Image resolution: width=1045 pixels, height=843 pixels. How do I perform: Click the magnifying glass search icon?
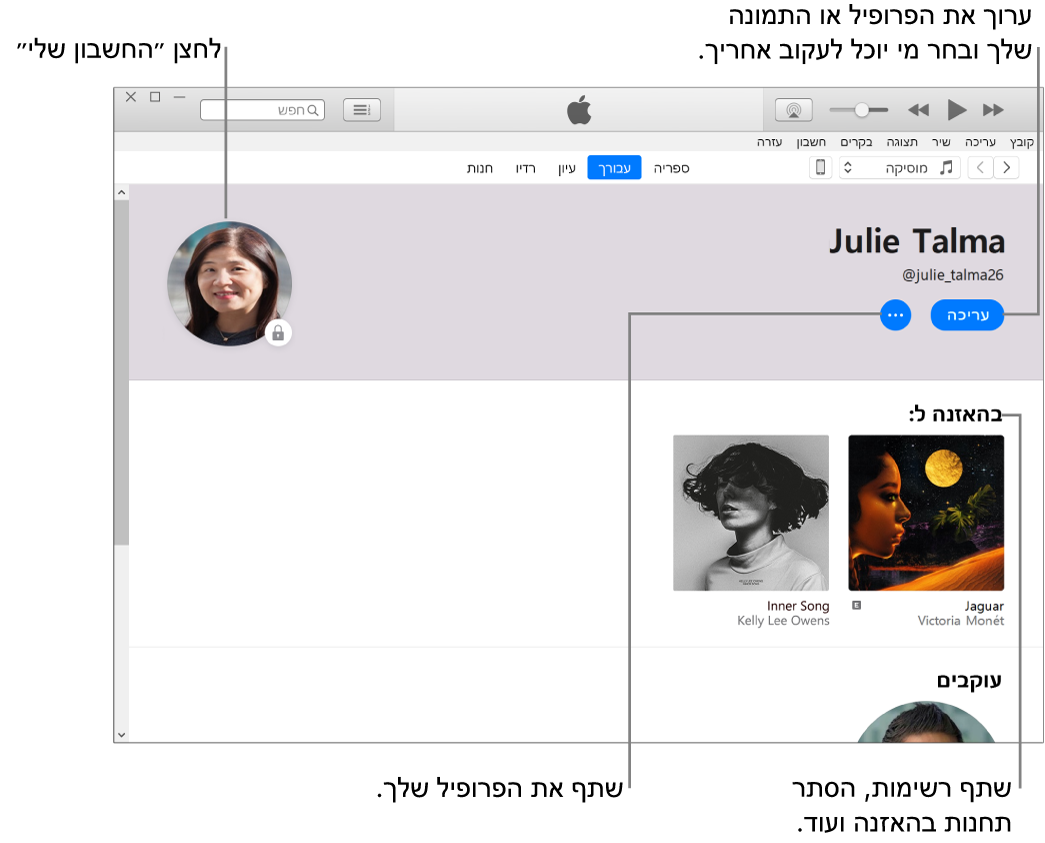(313, 110)
